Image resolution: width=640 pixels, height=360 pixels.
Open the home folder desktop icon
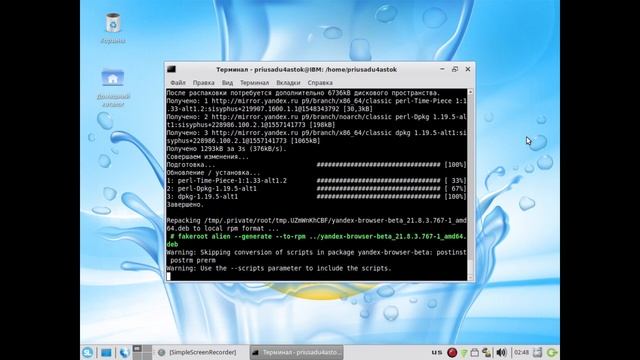tap(113, 87)
